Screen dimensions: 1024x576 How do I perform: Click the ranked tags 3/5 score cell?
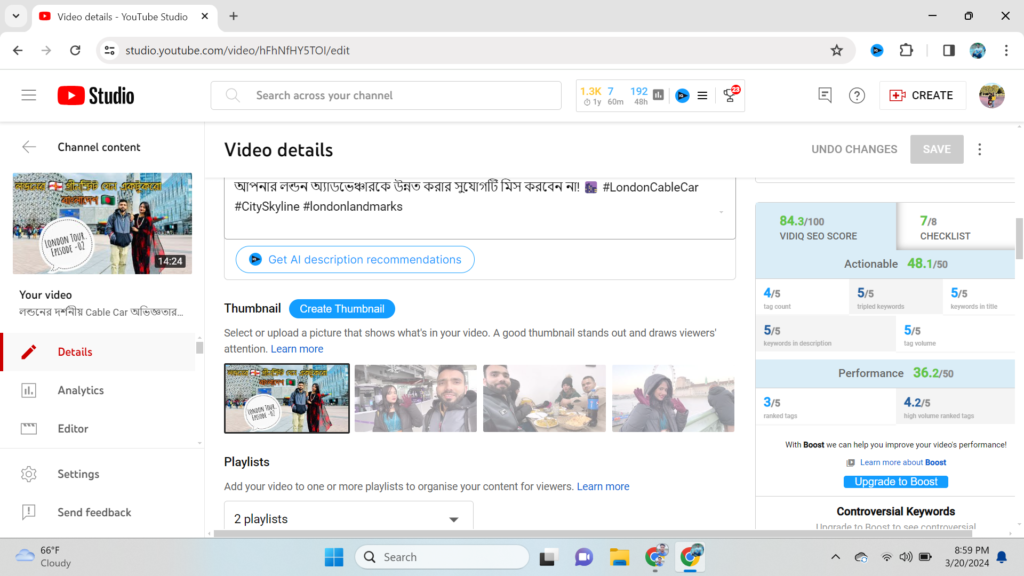click(x=826, y=407)
